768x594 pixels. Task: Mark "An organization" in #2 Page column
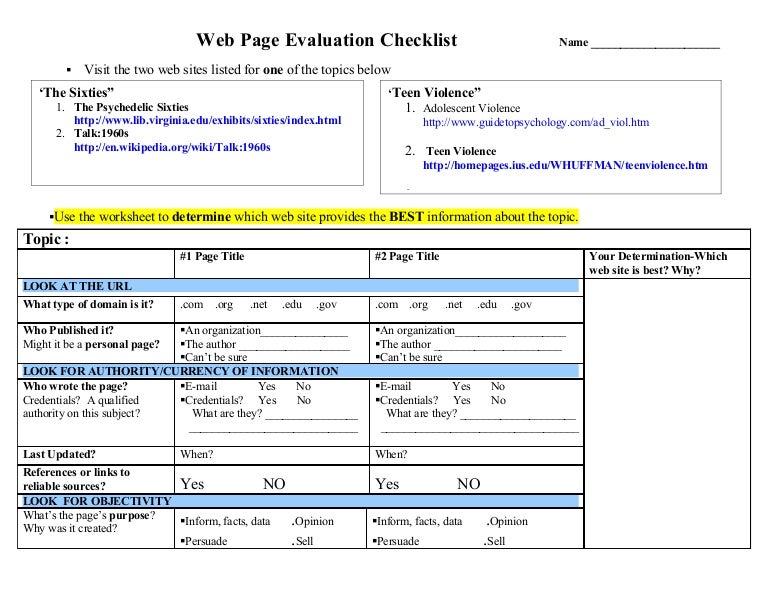[417, 331]
